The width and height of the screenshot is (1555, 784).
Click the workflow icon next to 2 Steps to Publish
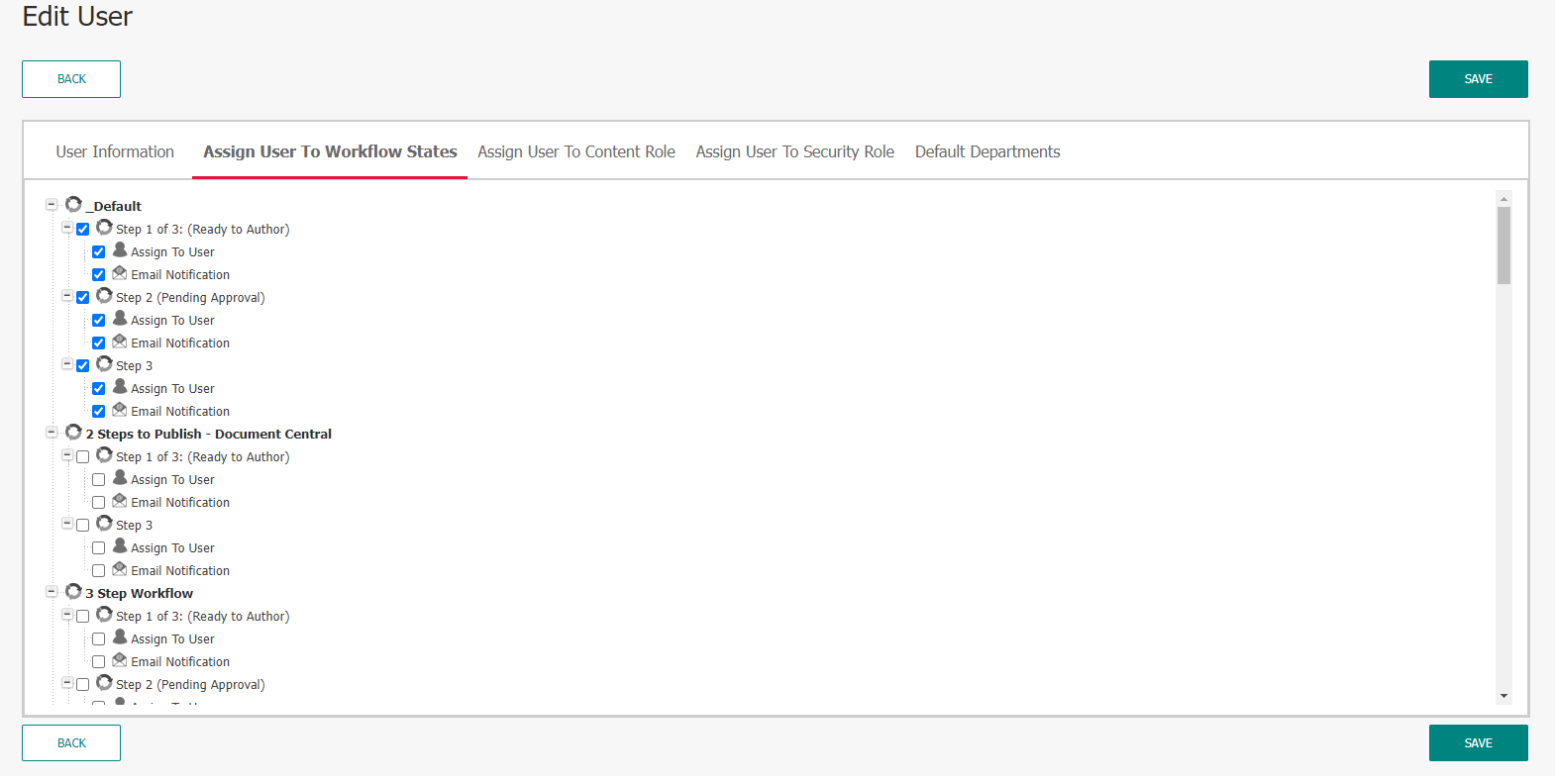[73, 433]
